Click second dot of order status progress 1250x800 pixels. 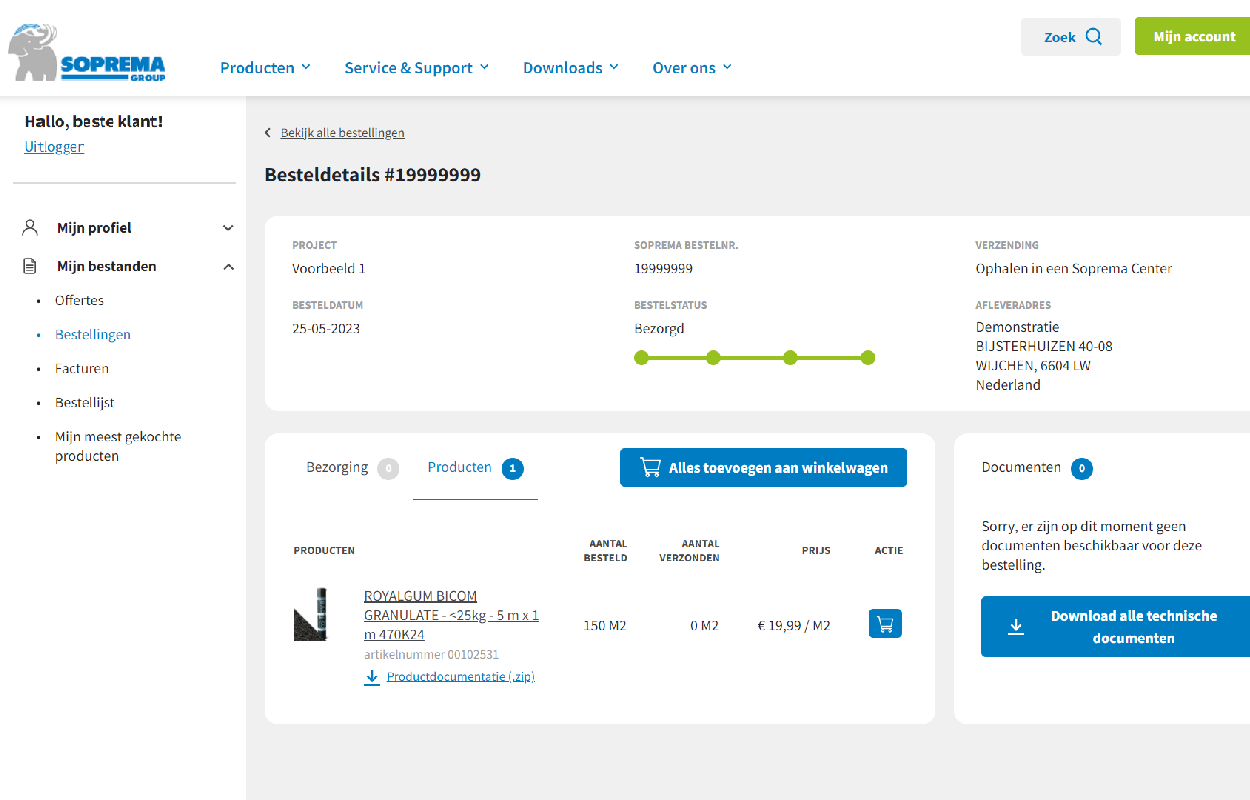[x=713, y=357]
